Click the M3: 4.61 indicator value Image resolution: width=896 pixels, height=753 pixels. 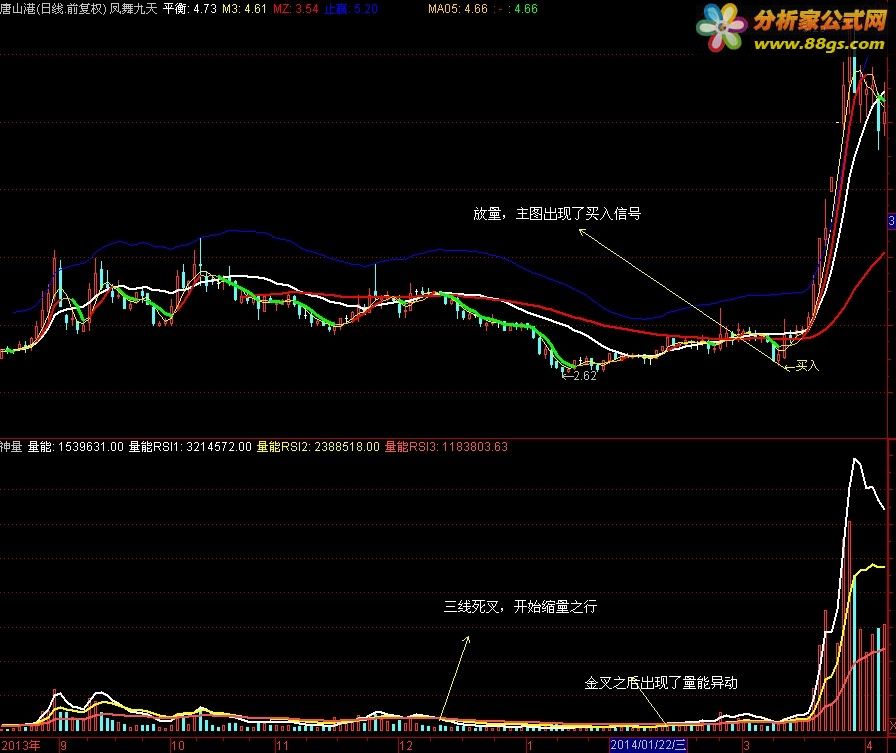245,9
